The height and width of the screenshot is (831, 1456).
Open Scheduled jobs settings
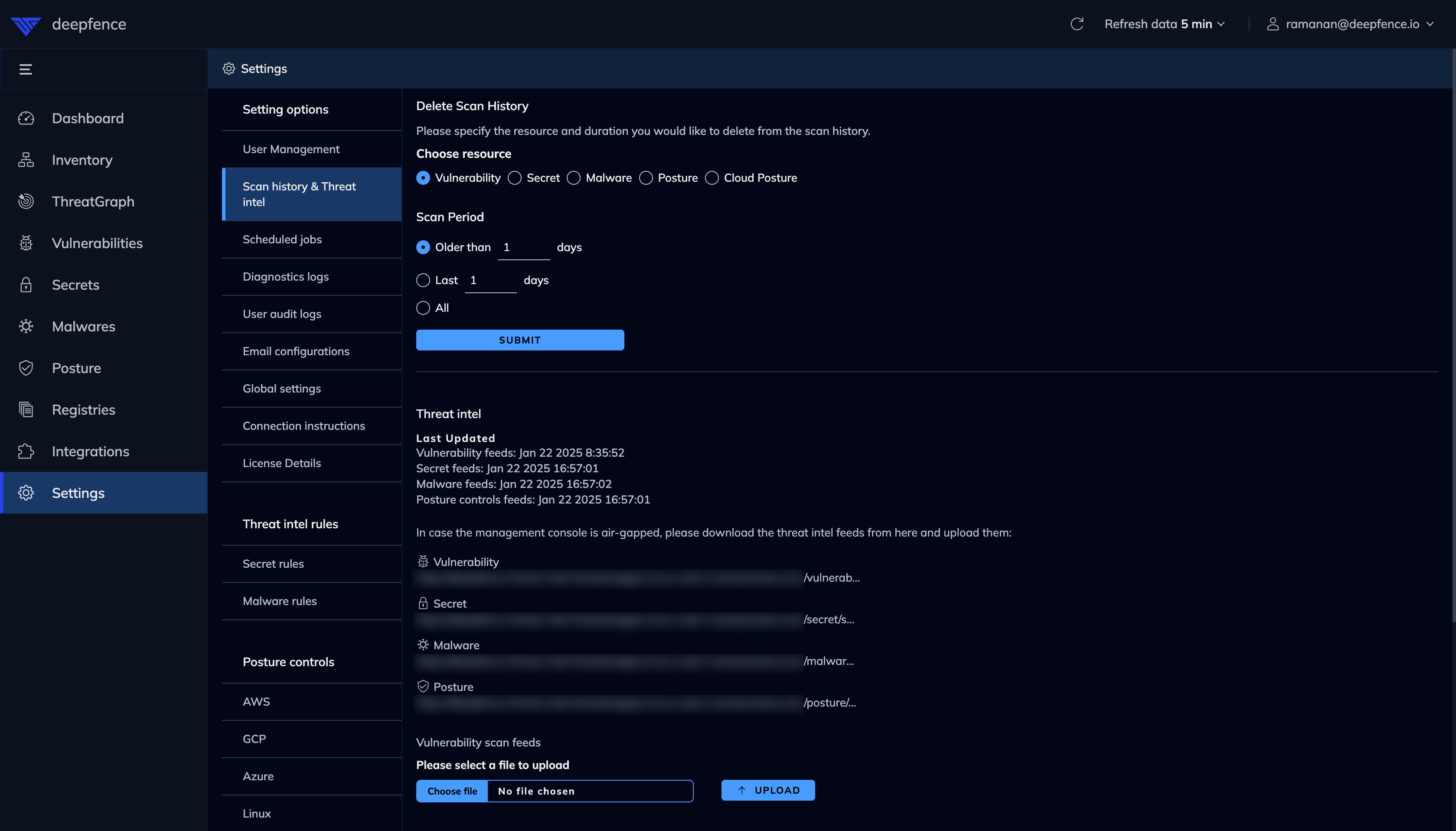311,240
